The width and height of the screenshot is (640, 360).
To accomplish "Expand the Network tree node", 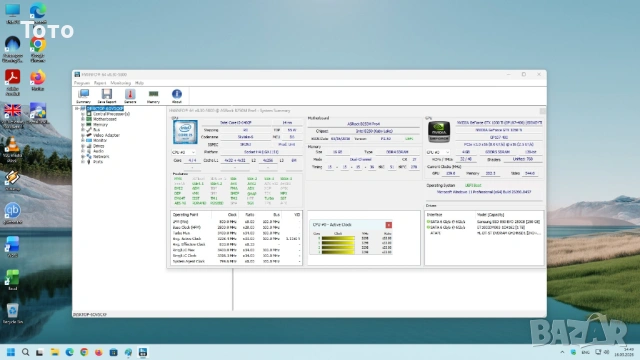I will [x=83, y=156].
